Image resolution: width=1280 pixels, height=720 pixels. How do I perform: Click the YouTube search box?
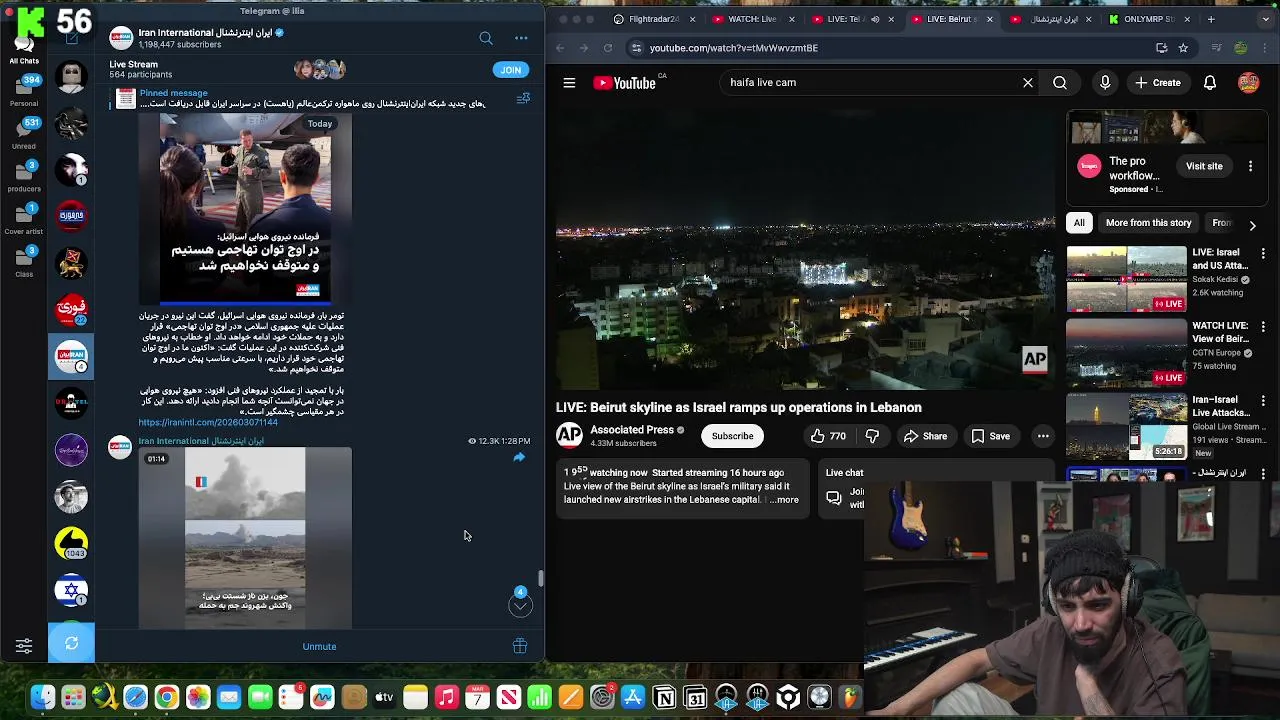pos(868,83)
